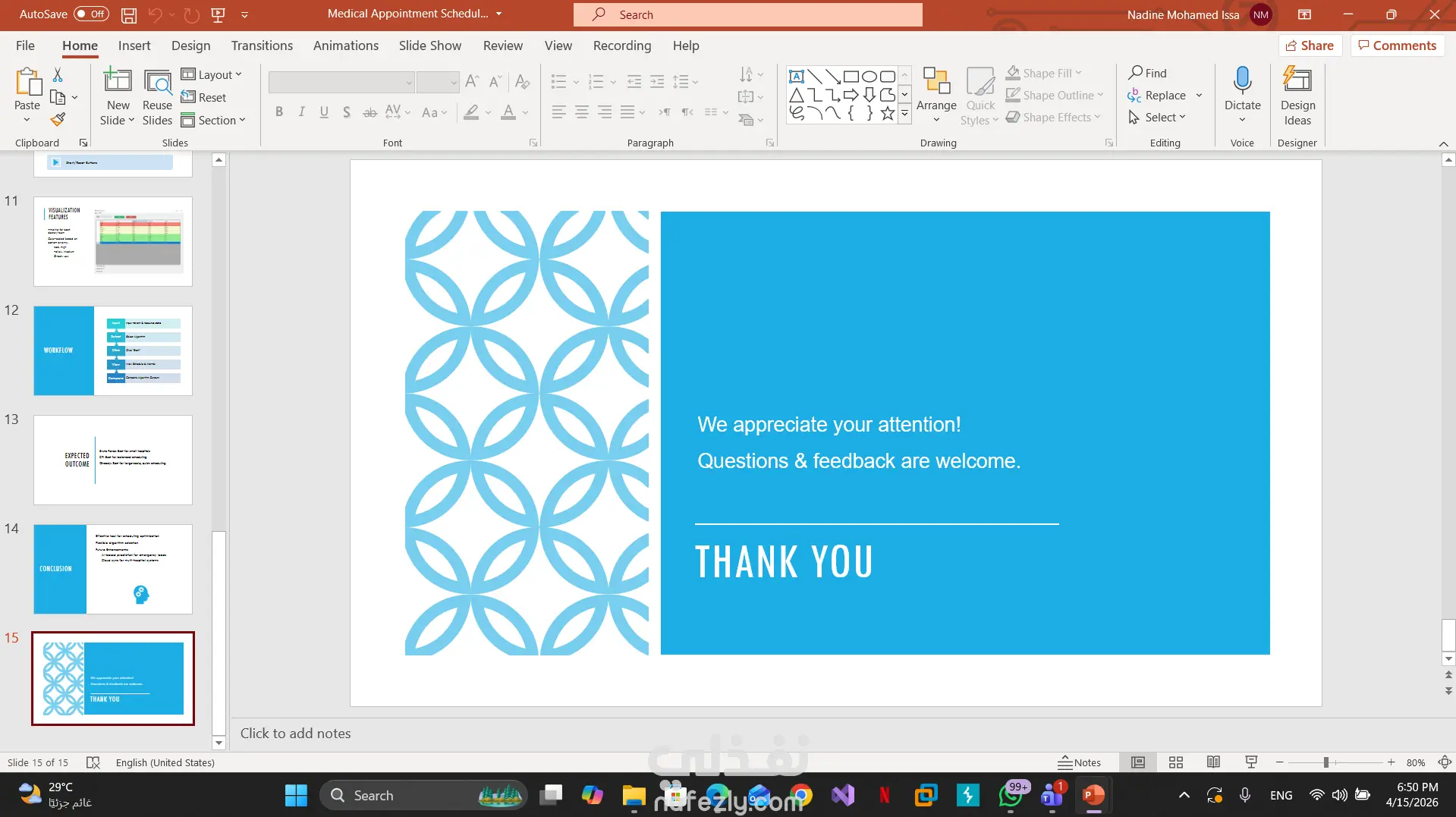The width and height of the screenshot is (1456, 817).
Task: Open Reuse Slides pane
Action: click(157, 96)
